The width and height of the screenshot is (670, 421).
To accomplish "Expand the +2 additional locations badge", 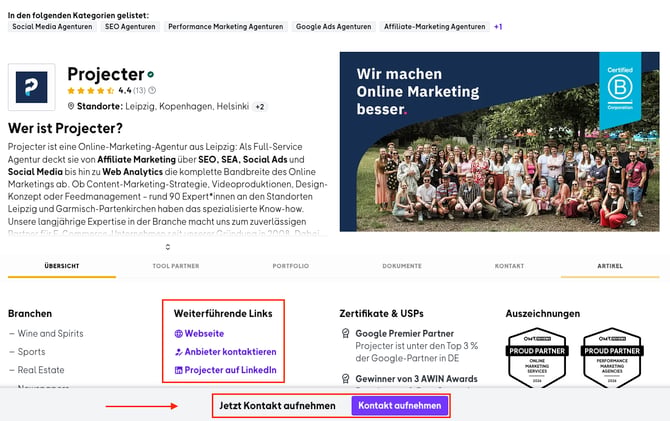I will [x=260, y=107].
